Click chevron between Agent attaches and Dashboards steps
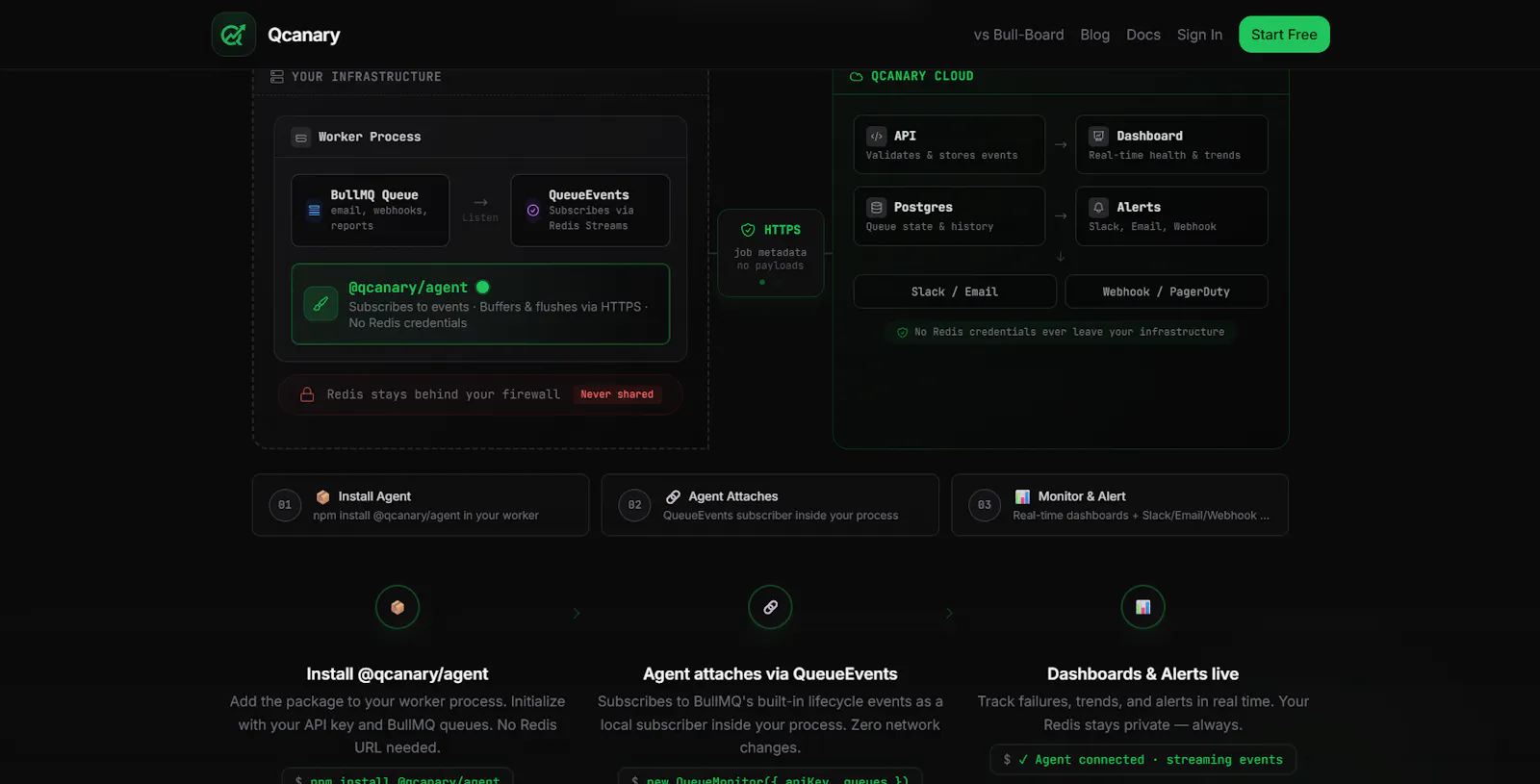 (949, 613)
